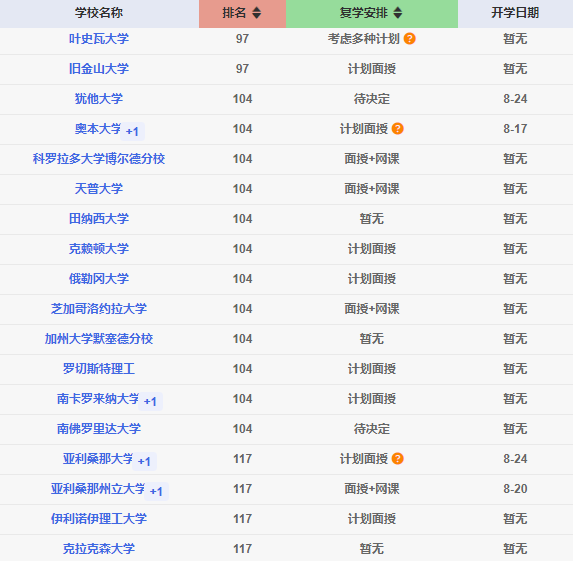Sort the table by 复学安排 column arrows
This screenshot has width=574, height=561.
point(398,13)
